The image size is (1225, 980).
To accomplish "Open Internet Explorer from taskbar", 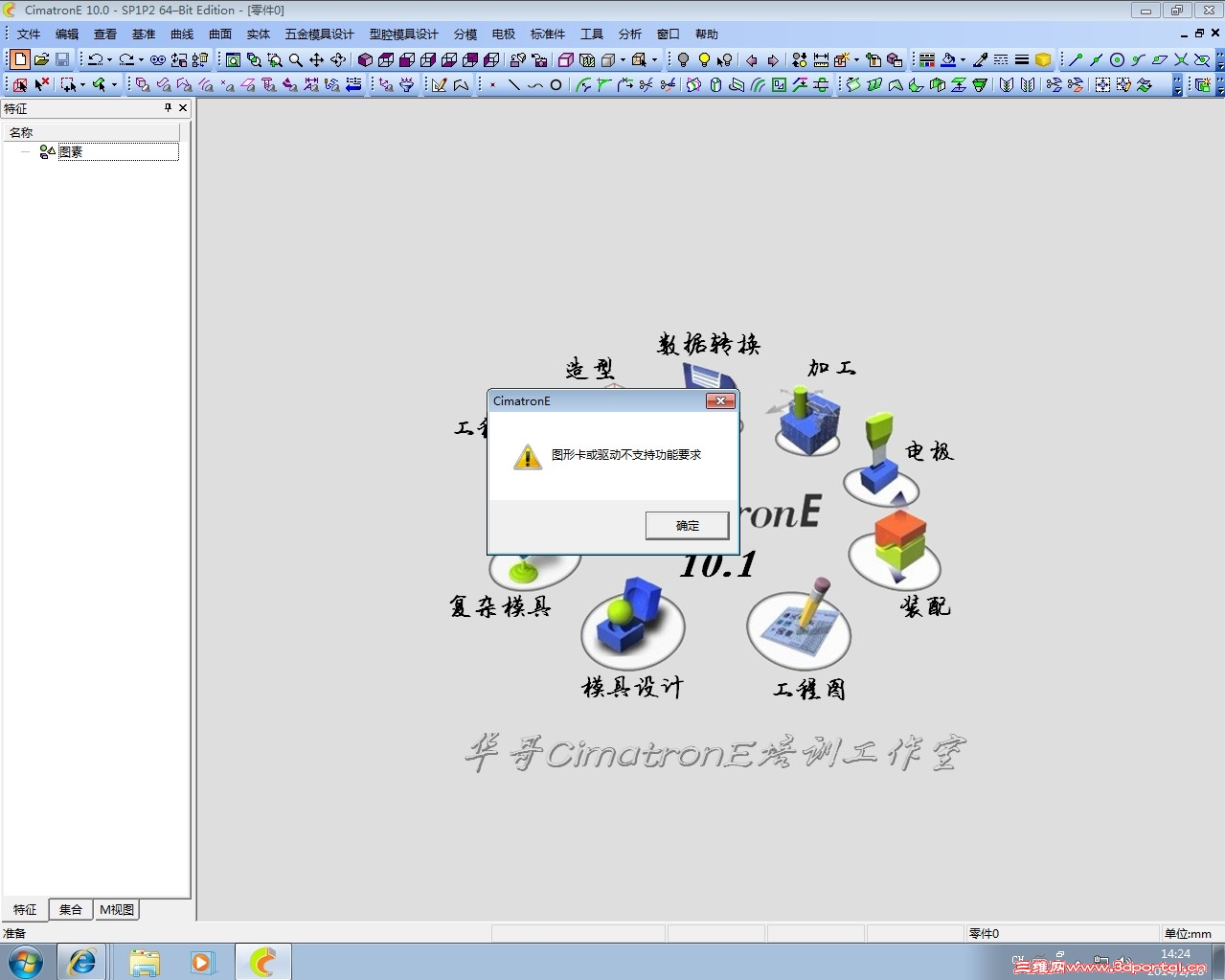I will 81,962.
